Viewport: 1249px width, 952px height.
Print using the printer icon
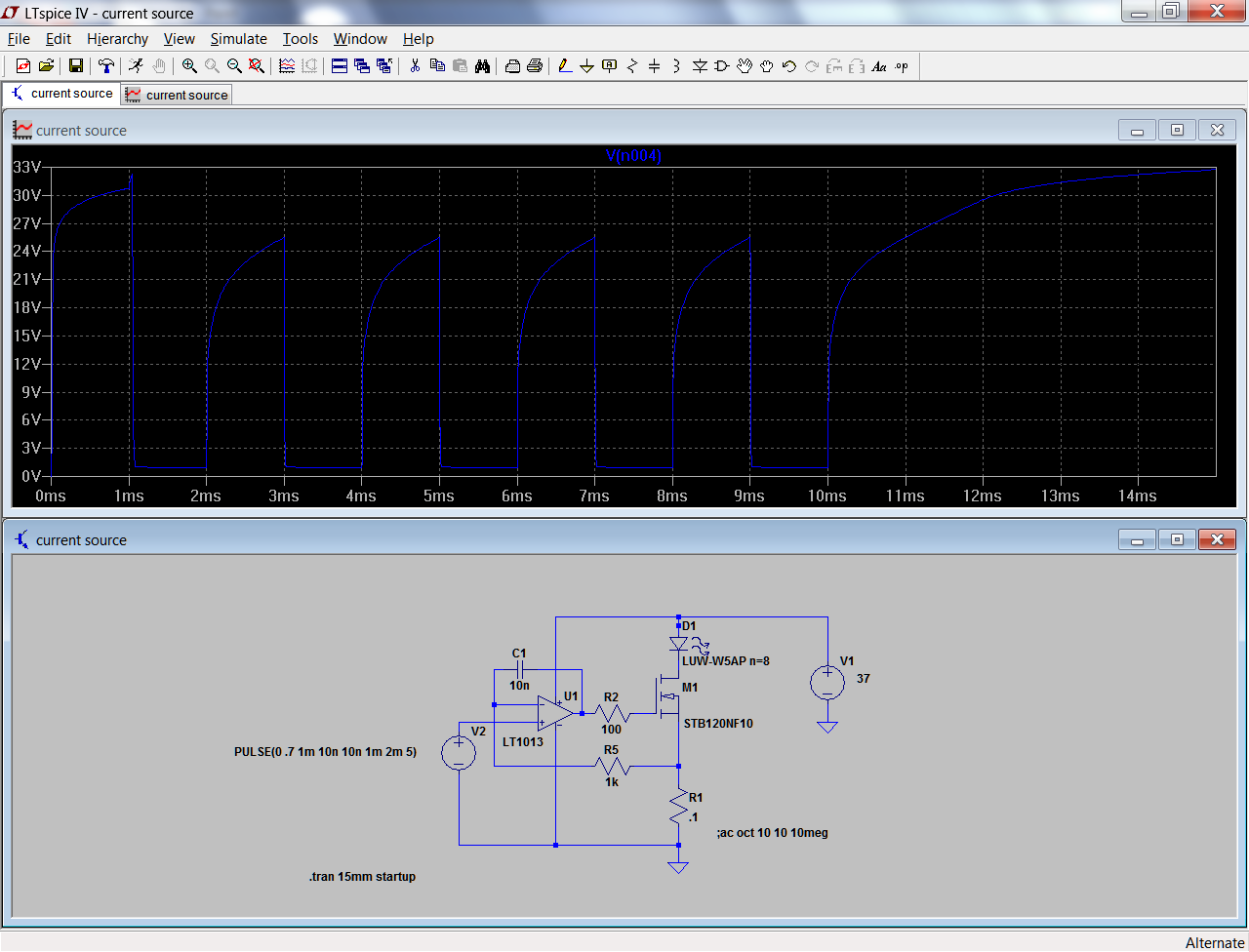[x=535, y=66]
